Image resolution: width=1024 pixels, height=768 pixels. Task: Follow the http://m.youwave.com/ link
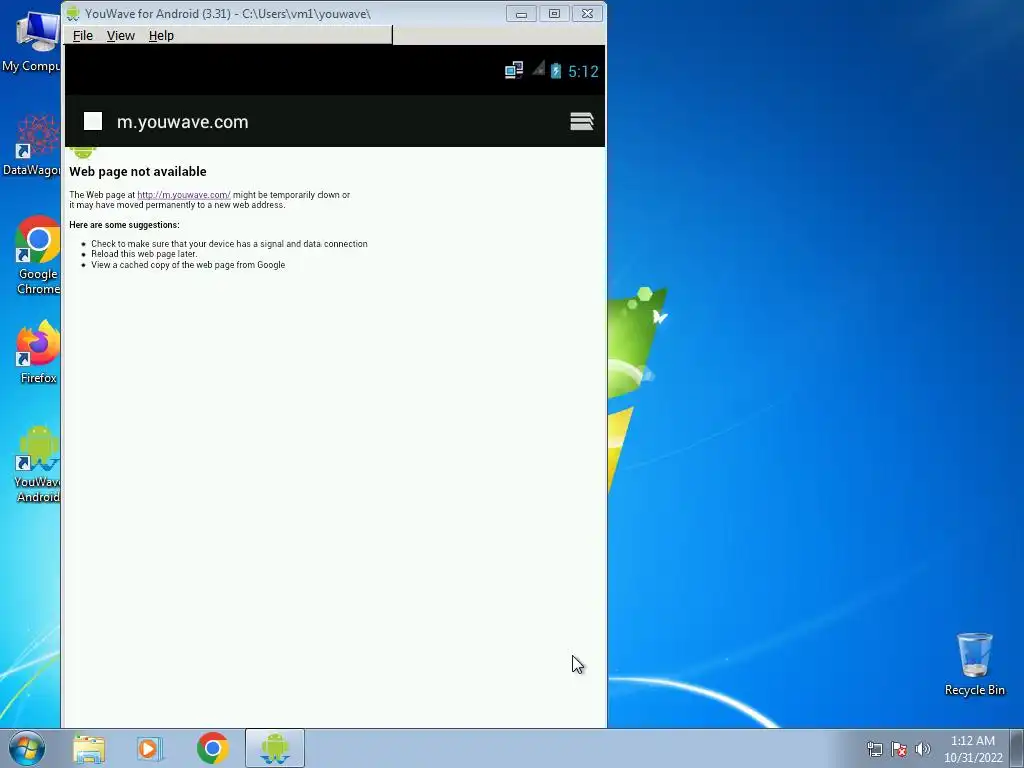(184, 195)
